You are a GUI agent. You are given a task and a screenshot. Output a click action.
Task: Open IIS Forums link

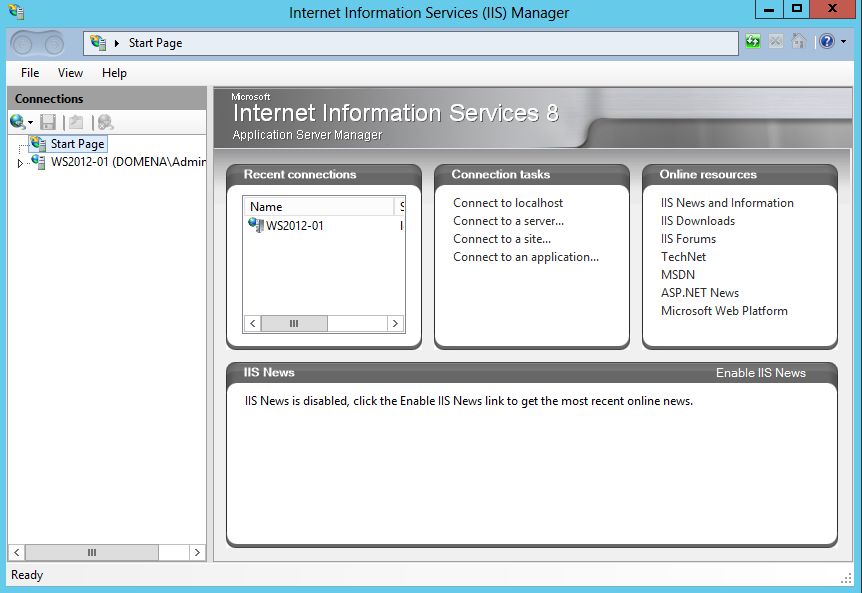pos(688,239)
